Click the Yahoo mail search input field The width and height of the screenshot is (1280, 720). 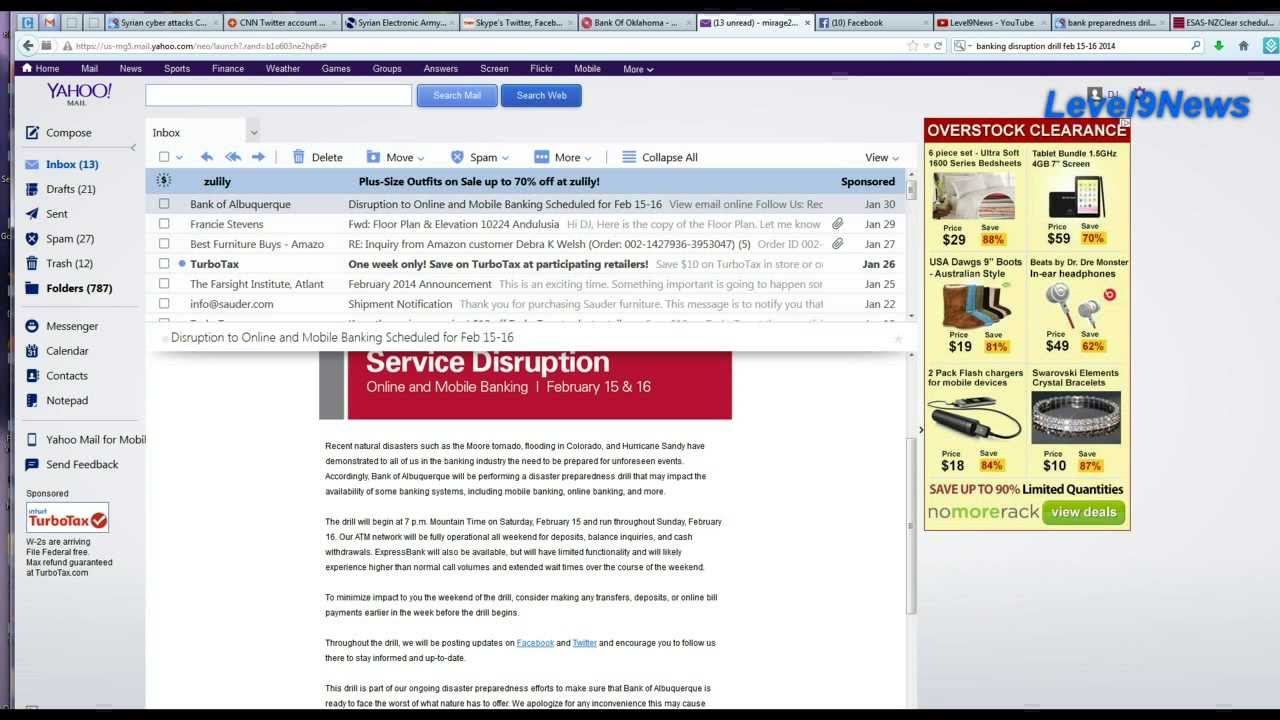tap(278, 95)
